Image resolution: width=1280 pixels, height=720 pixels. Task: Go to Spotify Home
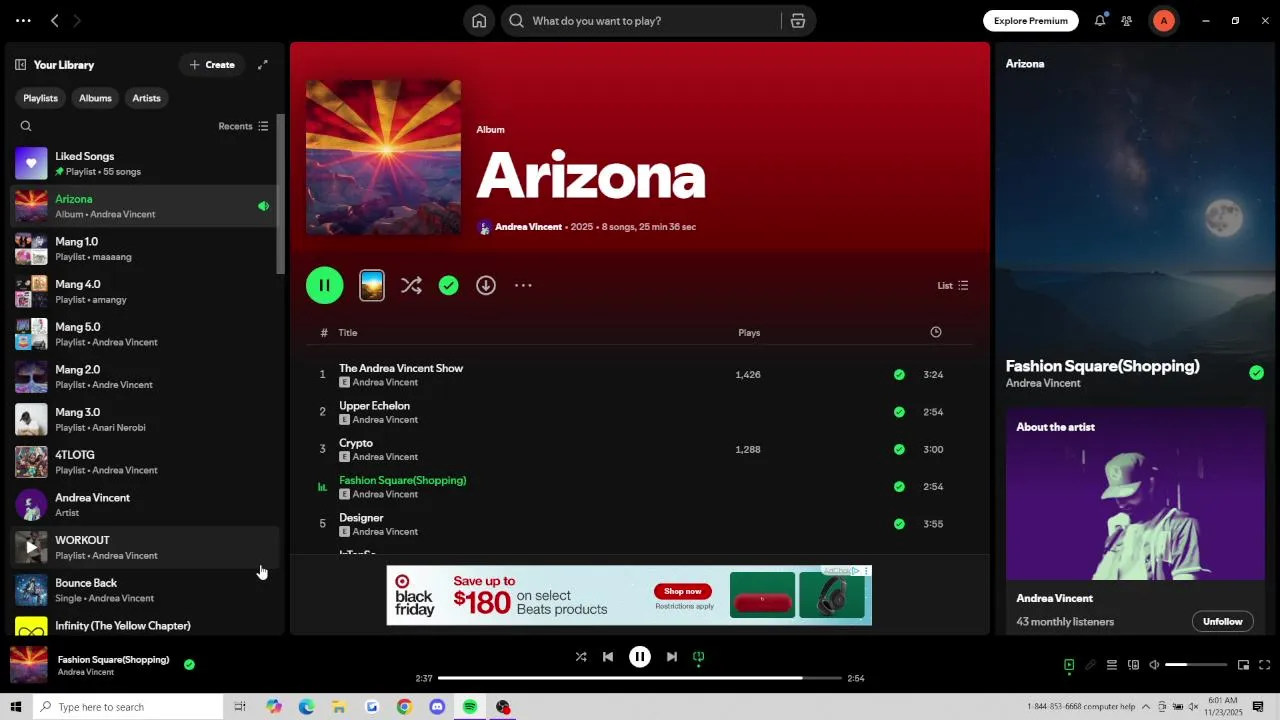[x=480, y=21]
